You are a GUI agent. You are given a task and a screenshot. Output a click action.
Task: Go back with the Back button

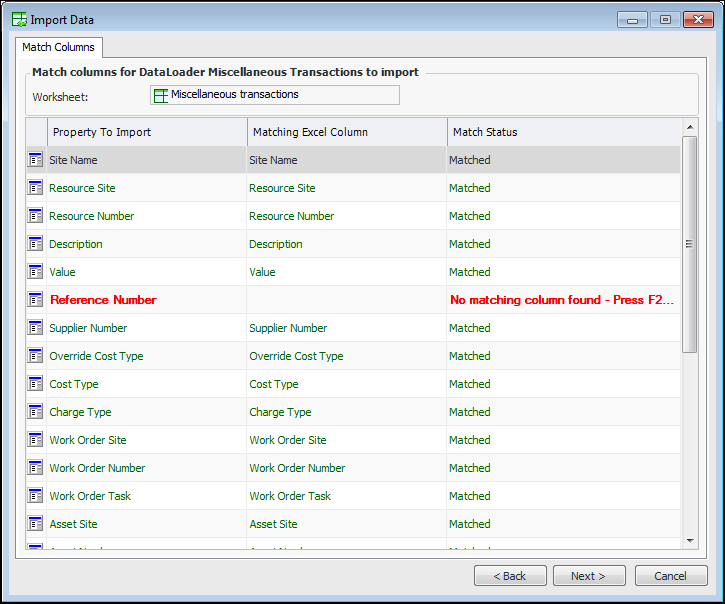(x=510, y=576)
